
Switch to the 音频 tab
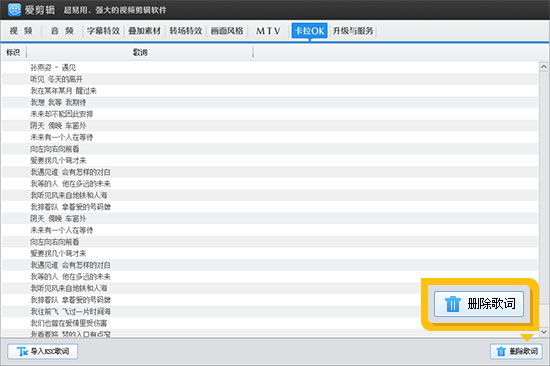coord(62,31)
